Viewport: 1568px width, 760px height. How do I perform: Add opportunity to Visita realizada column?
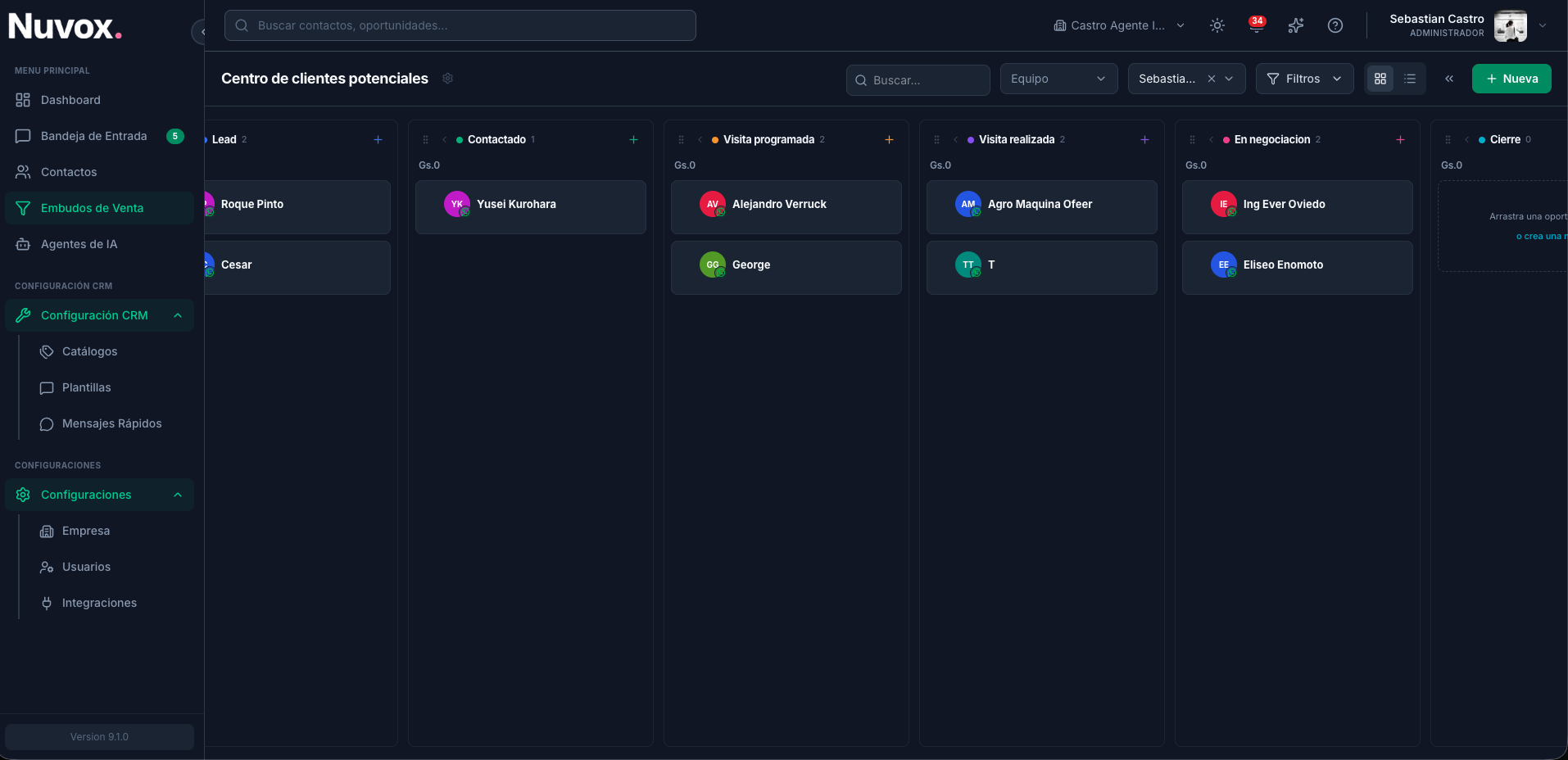point(1144,140)
